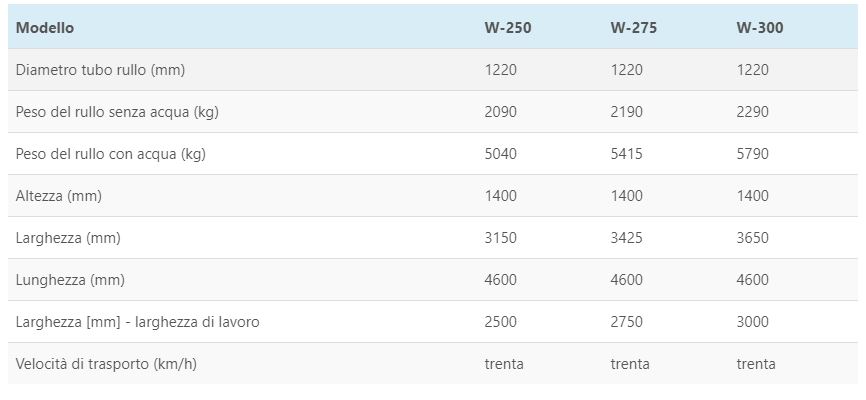
Task: Click the 3650 width value
Action: 752,238
